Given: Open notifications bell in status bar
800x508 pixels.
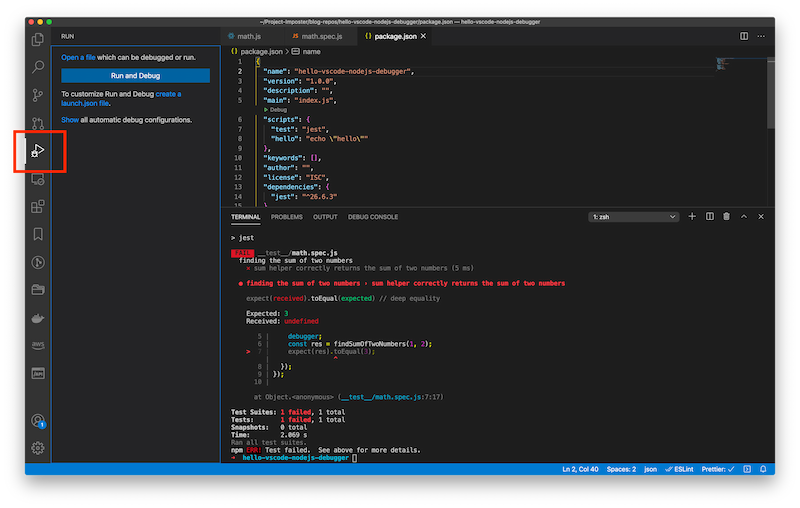Looking at the screenshot, I should [763, 469].
